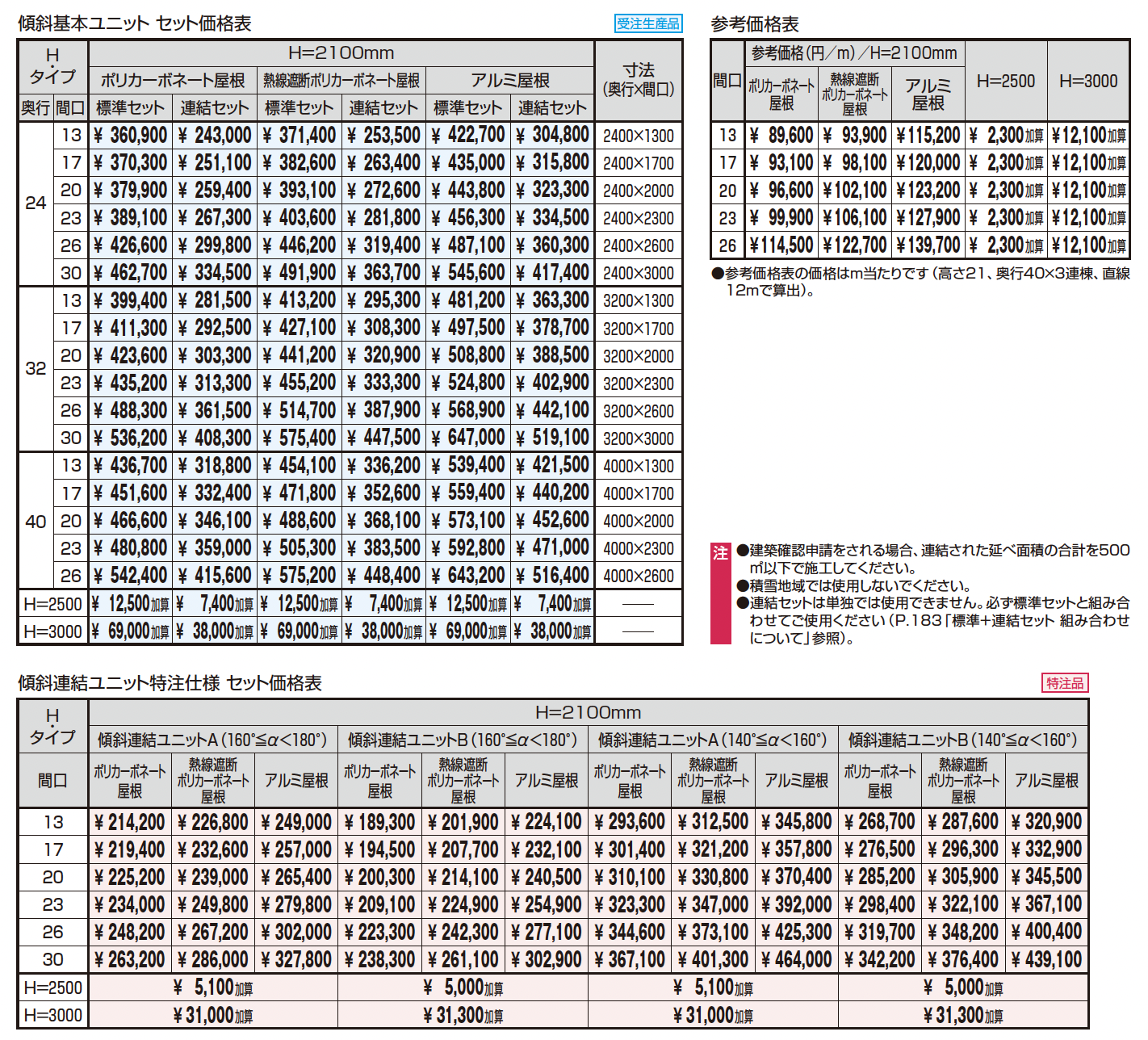Select the heading 参考価格表
Screen dimensions: 1148x1040
pyautogui.click(x=755, y=24)
